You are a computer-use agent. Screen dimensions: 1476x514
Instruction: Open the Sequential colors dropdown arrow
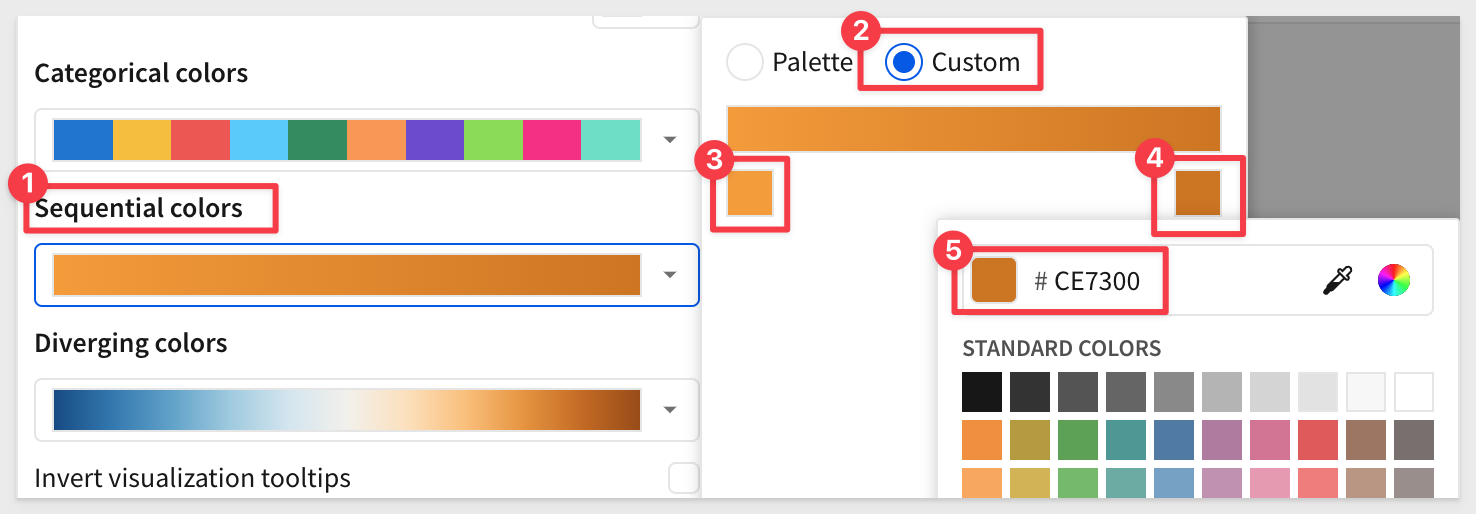click(670, 275)
